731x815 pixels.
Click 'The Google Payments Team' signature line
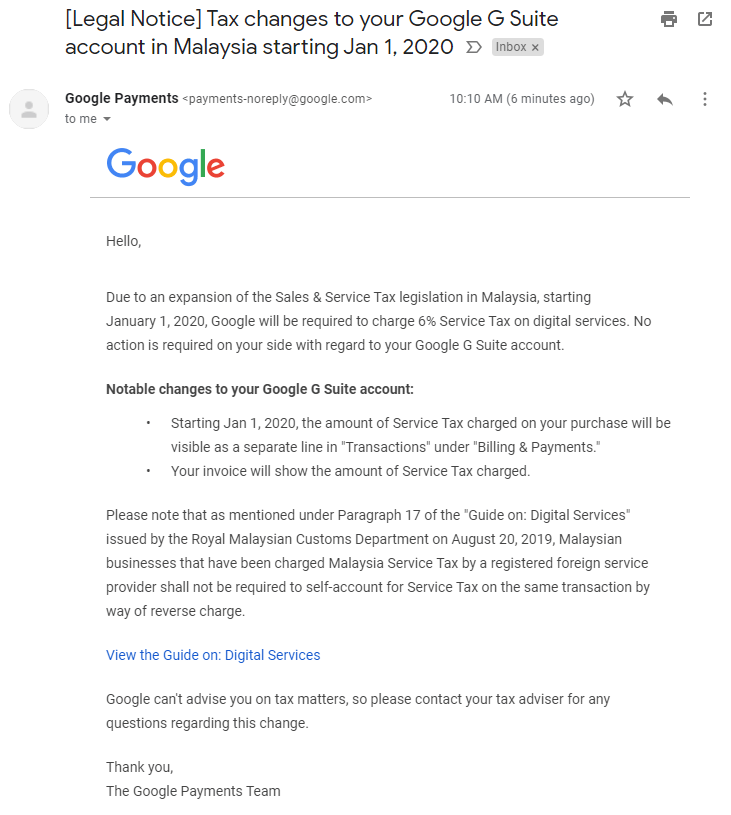point(193,791)
